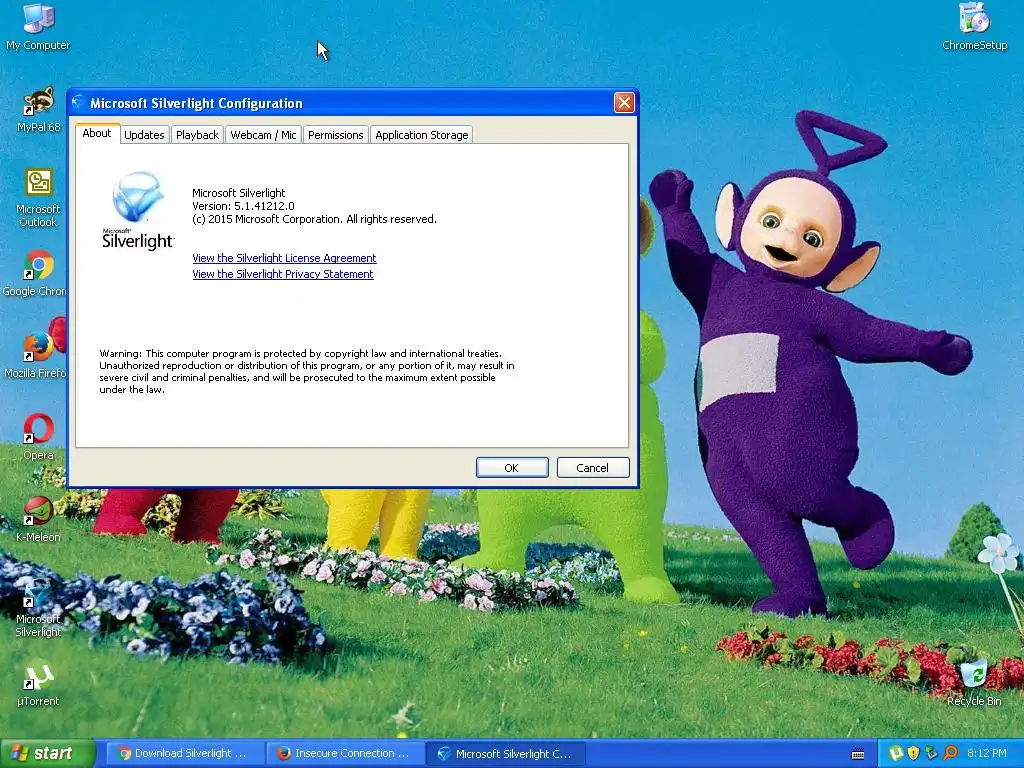The image size is (1024, 768).
Task: Select the Recycle Bin desktop icon
Action: (974, 683)
